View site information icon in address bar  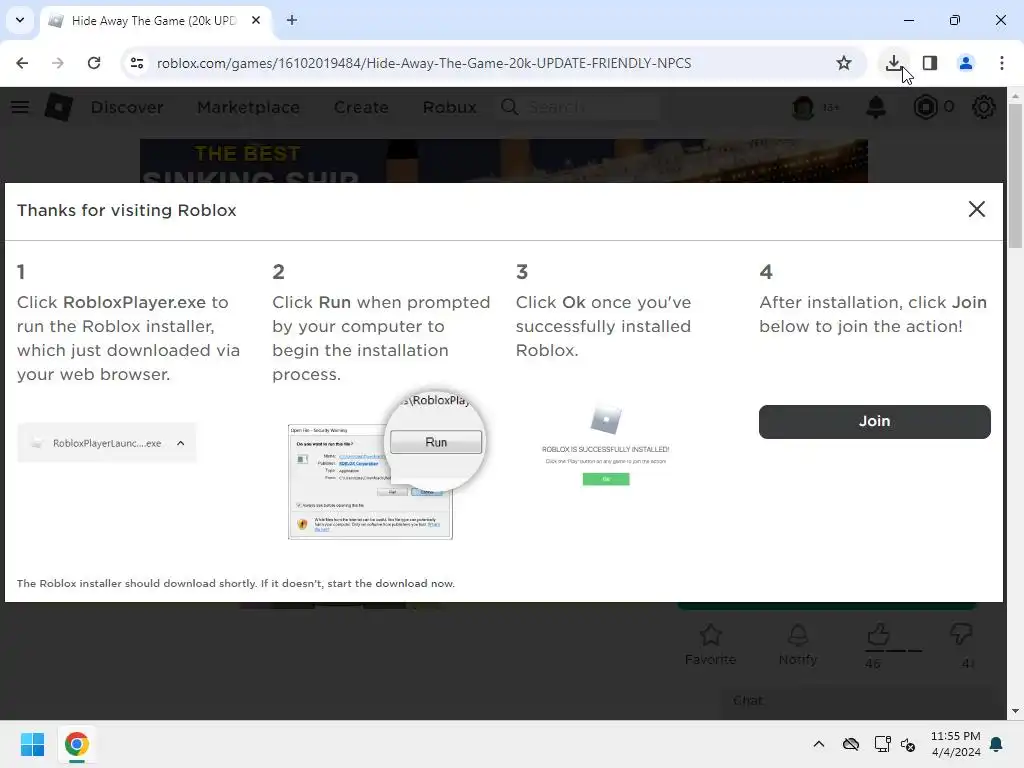click(x=136, y=63)
